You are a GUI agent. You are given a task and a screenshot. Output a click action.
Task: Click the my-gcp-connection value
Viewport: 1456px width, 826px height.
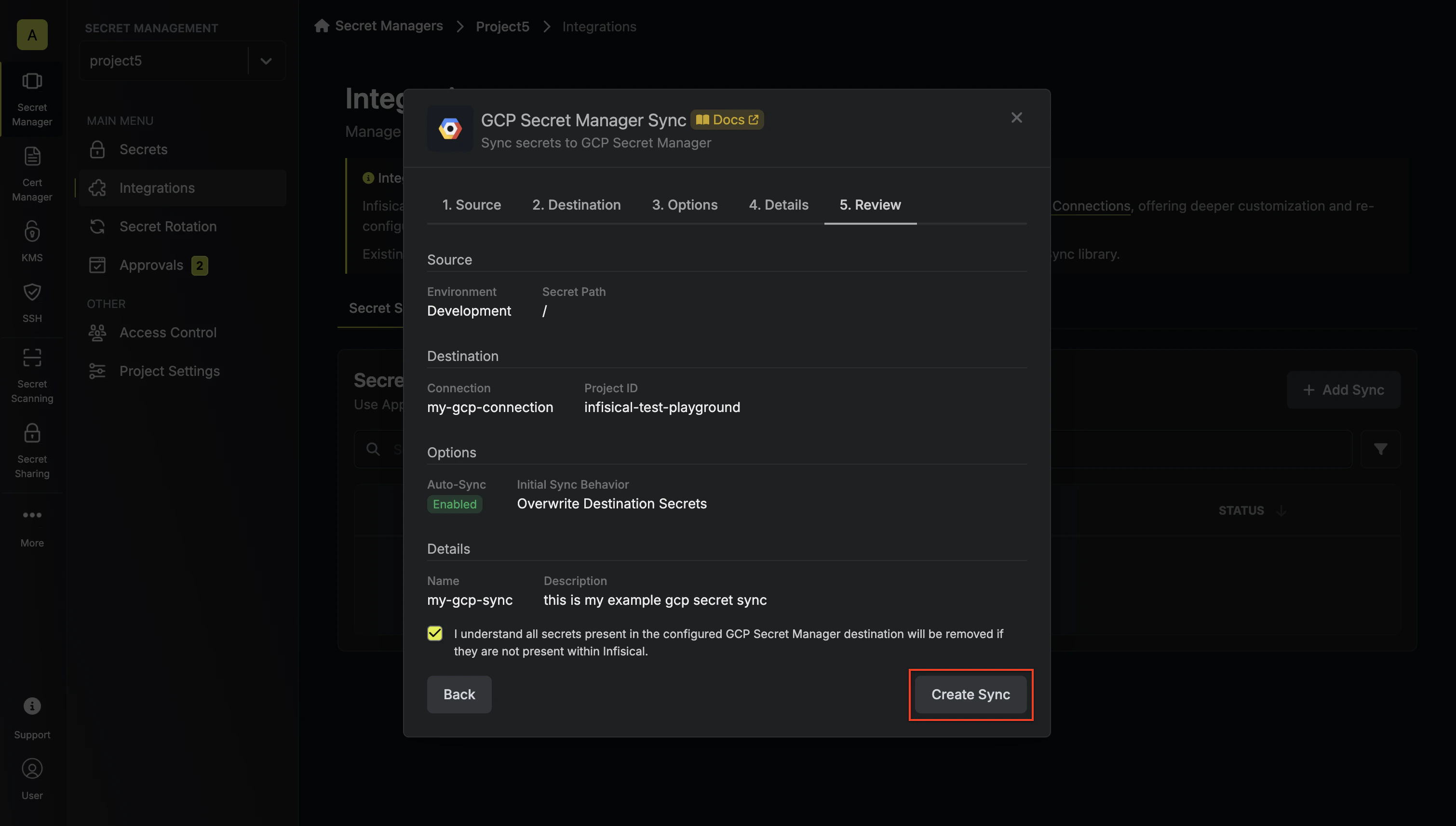490,407
